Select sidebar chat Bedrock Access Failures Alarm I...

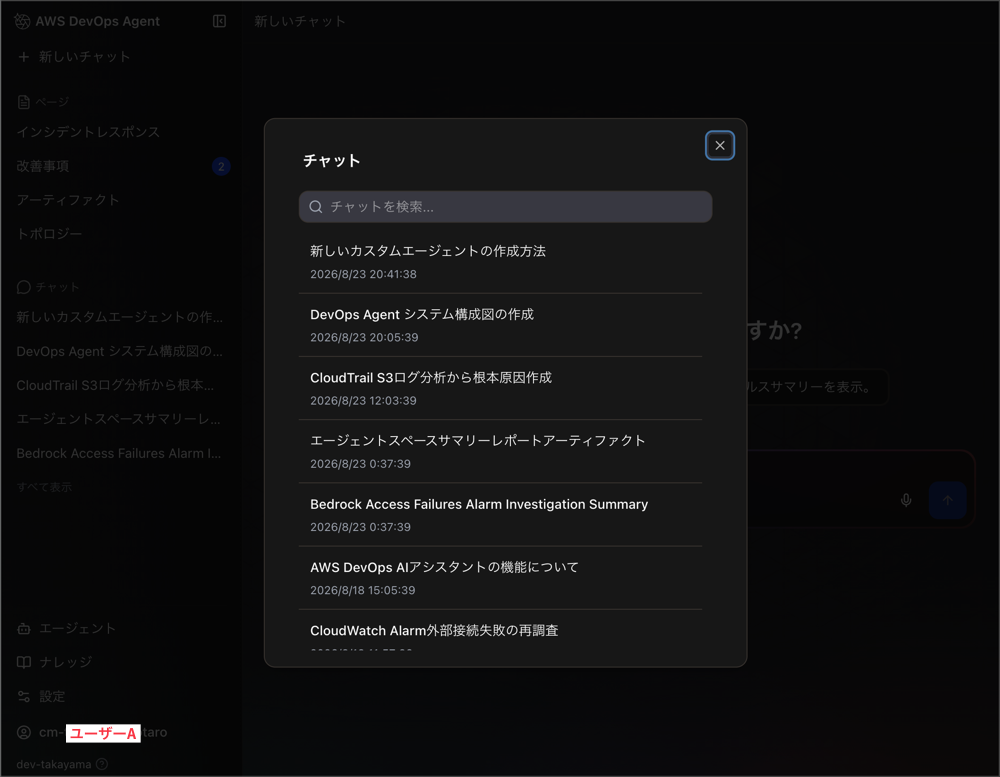point(119,454)
